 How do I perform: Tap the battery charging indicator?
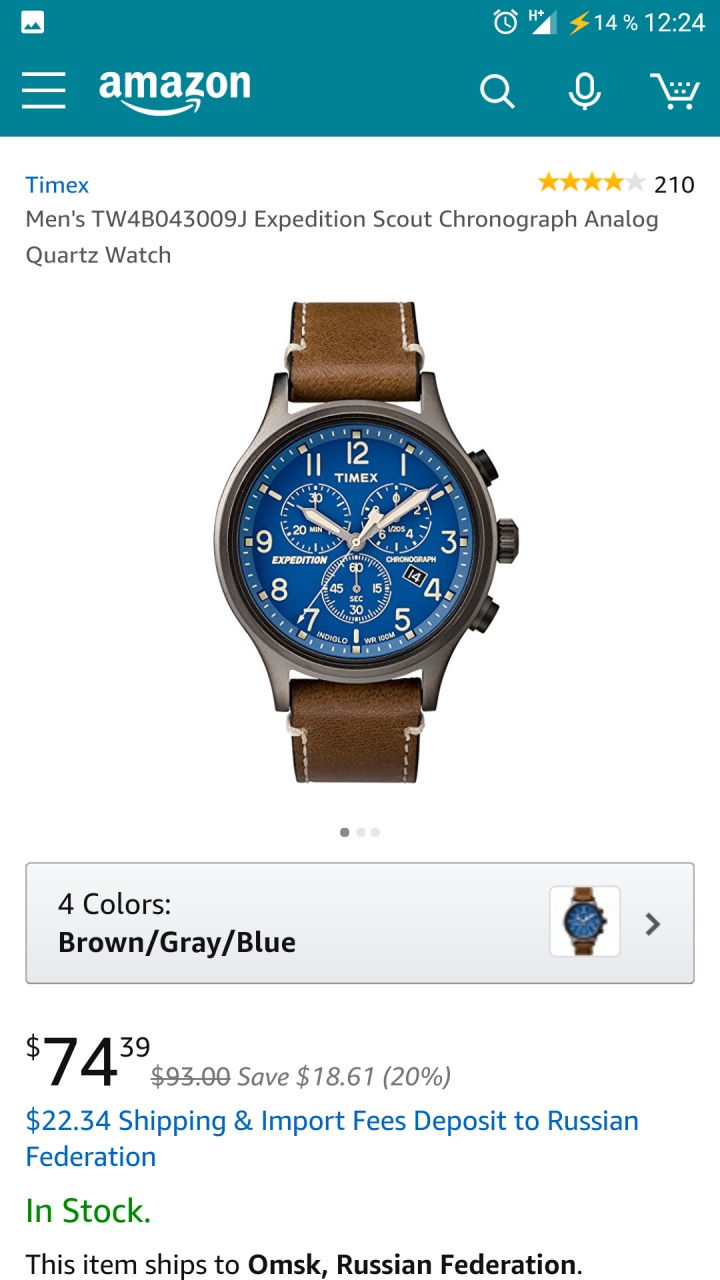click(578, 22)
